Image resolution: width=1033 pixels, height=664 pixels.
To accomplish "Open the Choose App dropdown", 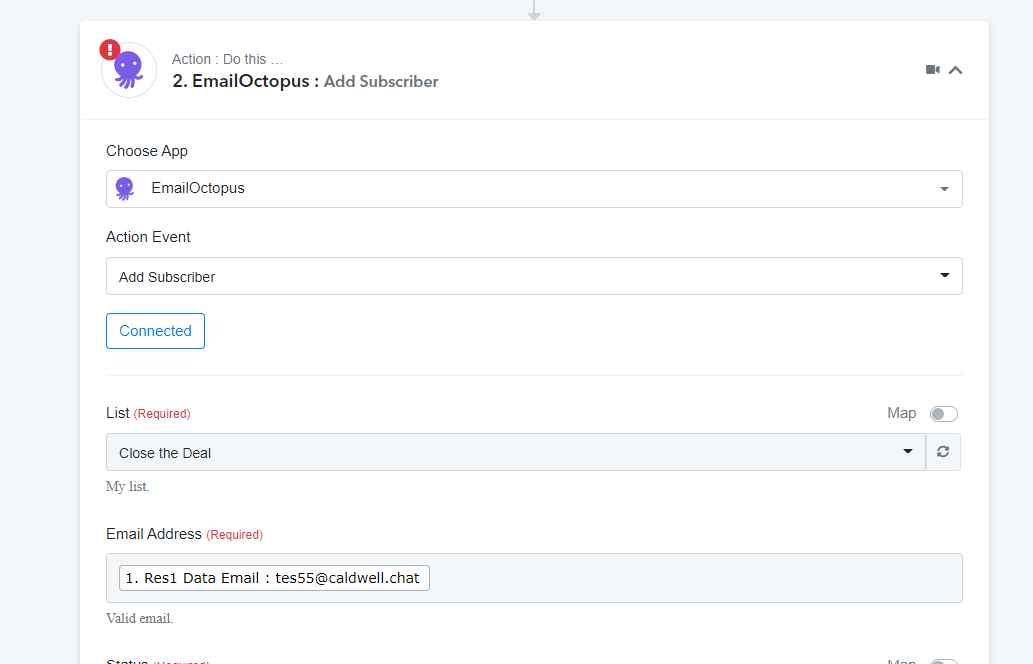I will (534, 189).
